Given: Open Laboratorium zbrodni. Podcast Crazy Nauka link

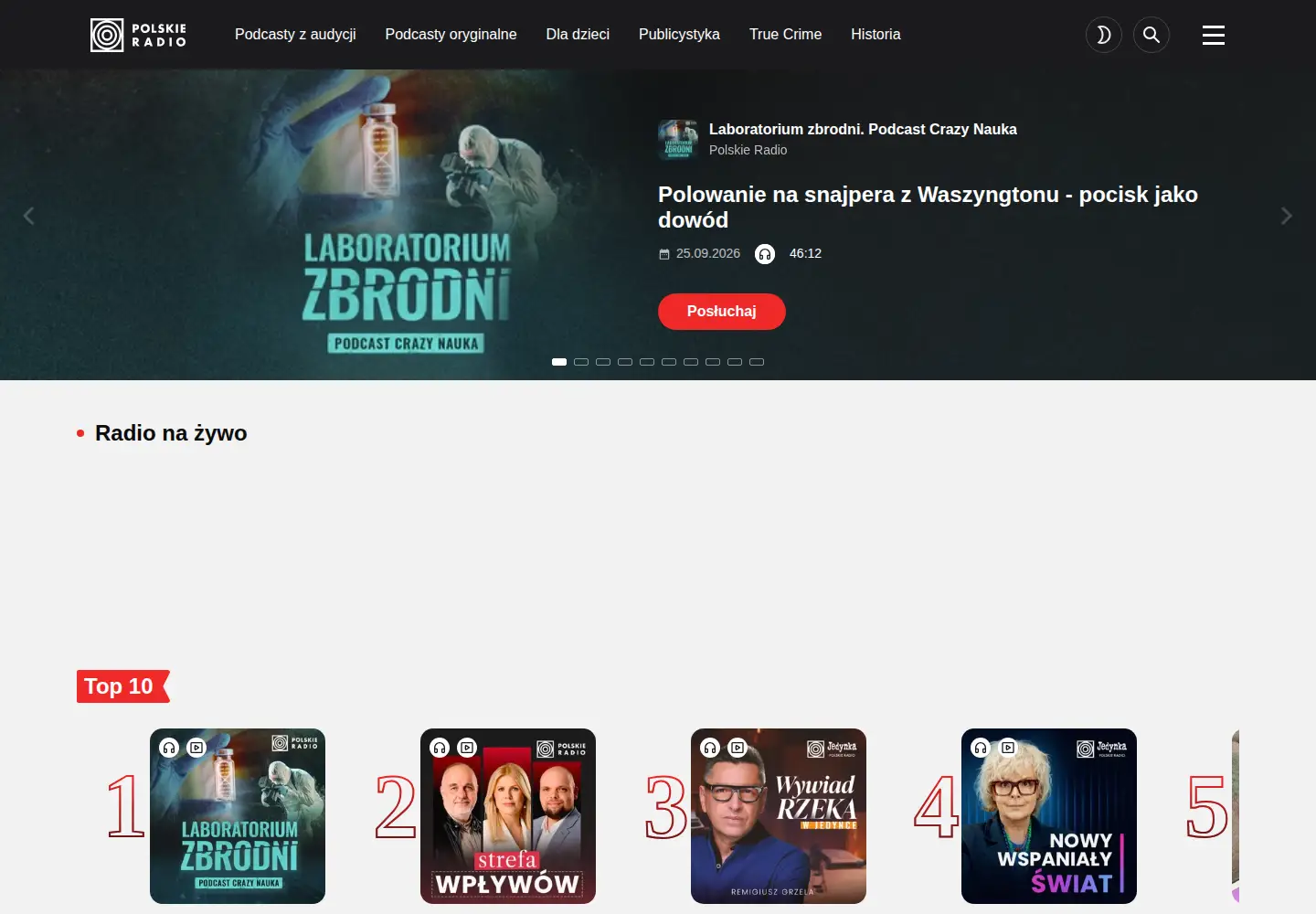Looking at the screenshot, I should tap(863, 130).
